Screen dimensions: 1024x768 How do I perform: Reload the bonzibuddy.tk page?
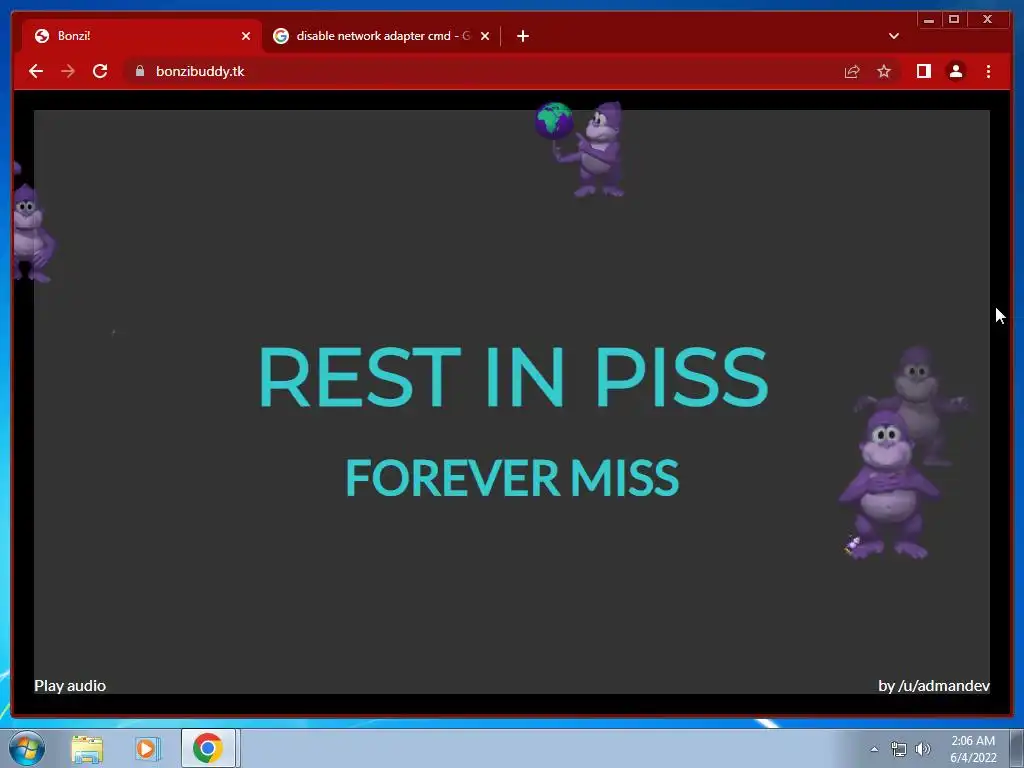(x=100, y=71)
